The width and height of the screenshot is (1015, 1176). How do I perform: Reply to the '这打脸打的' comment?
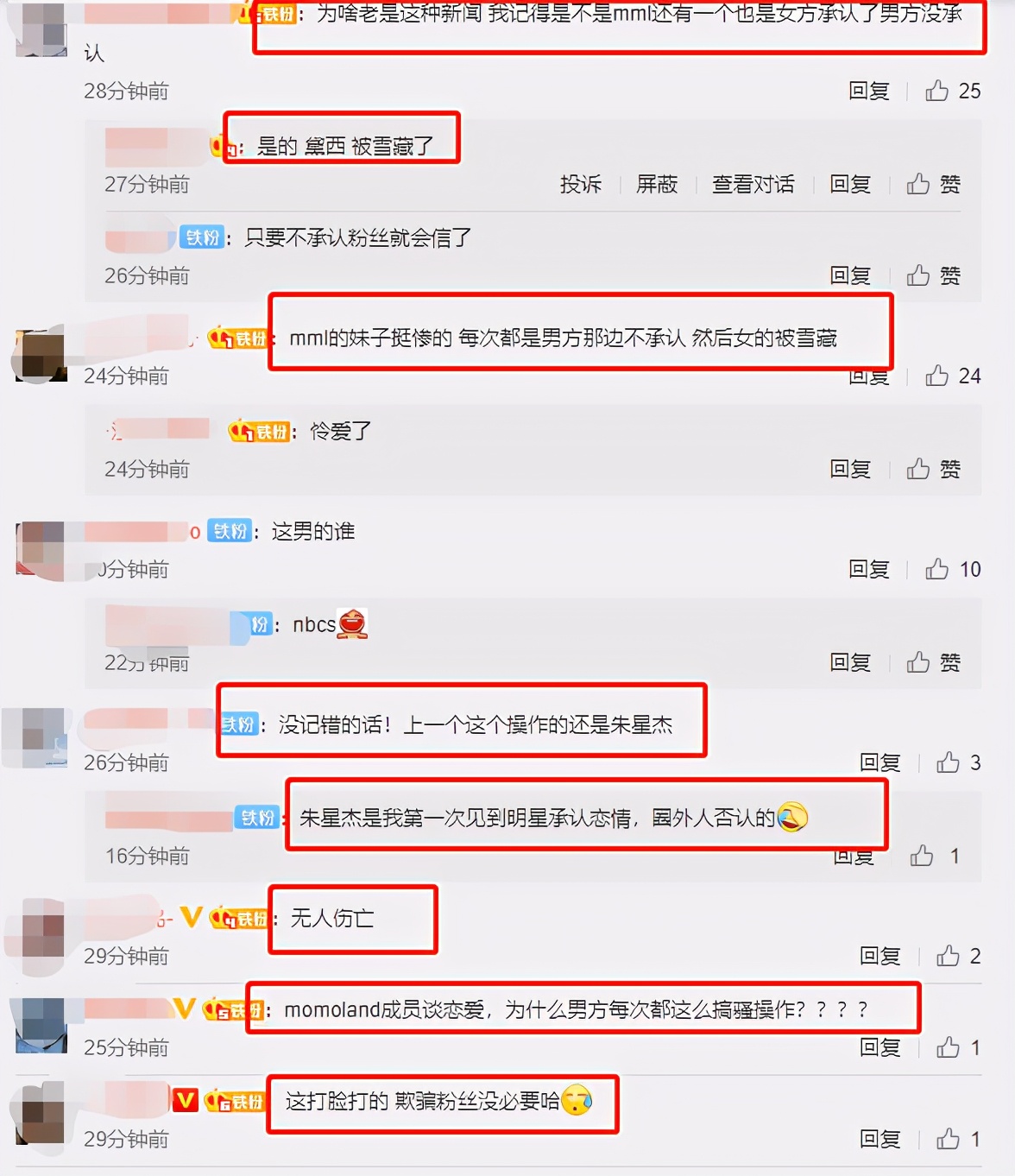click(x=880, y=1139)
